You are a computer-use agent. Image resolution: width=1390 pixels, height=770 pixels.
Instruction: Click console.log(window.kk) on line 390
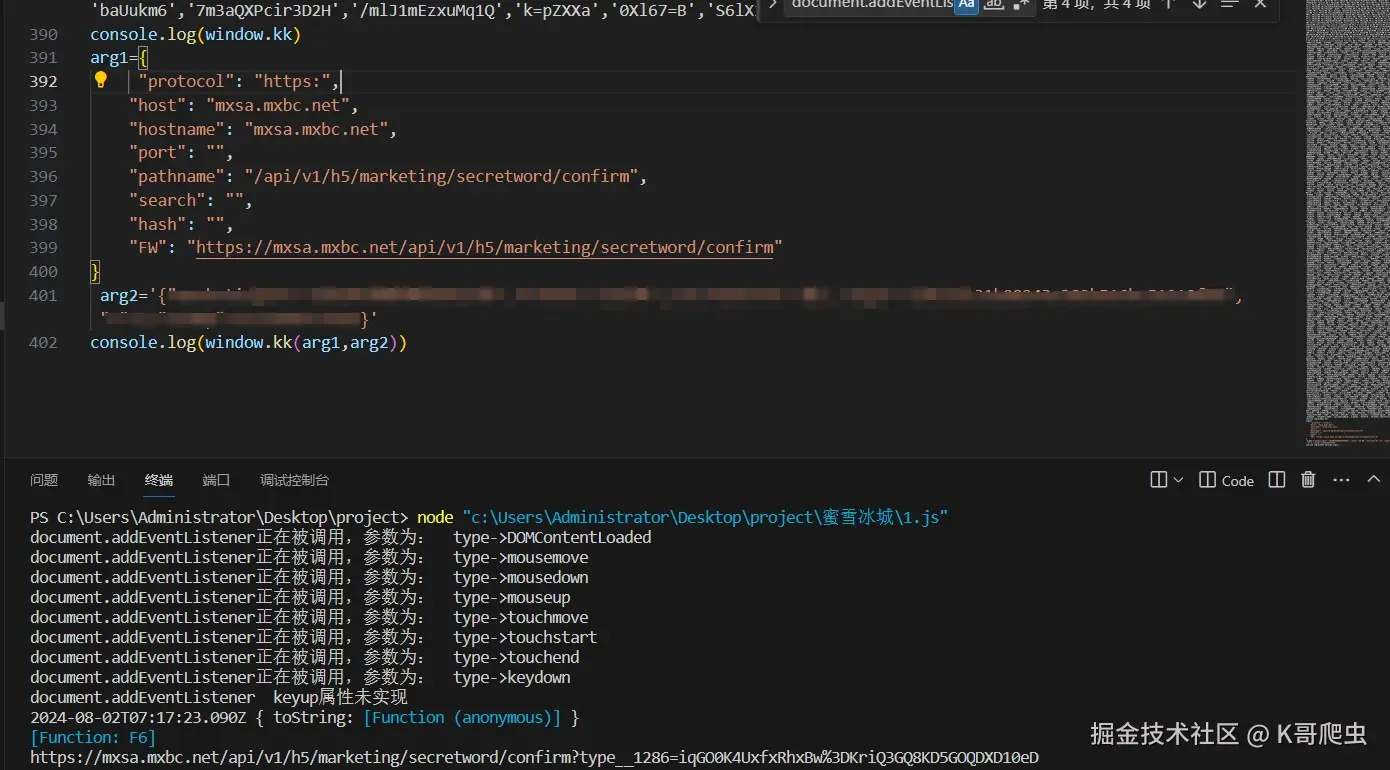click(196, 34)
